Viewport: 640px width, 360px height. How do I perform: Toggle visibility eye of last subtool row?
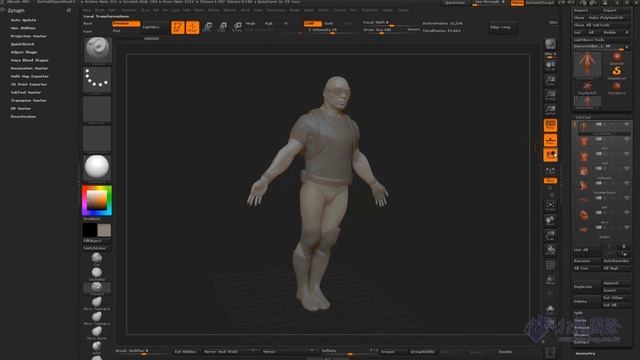[x=627, y=227]
